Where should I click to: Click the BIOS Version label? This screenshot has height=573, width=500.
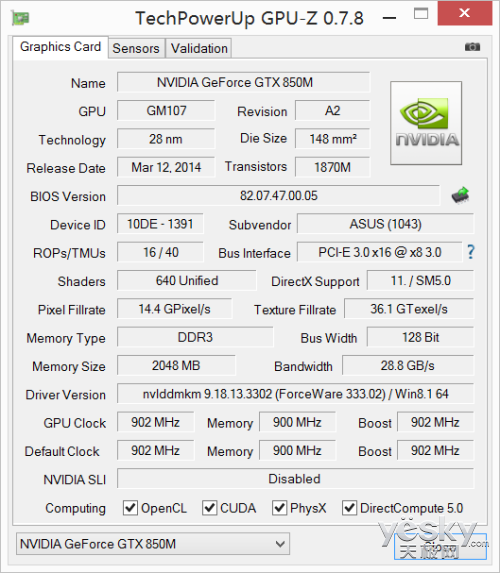[68, 197]
